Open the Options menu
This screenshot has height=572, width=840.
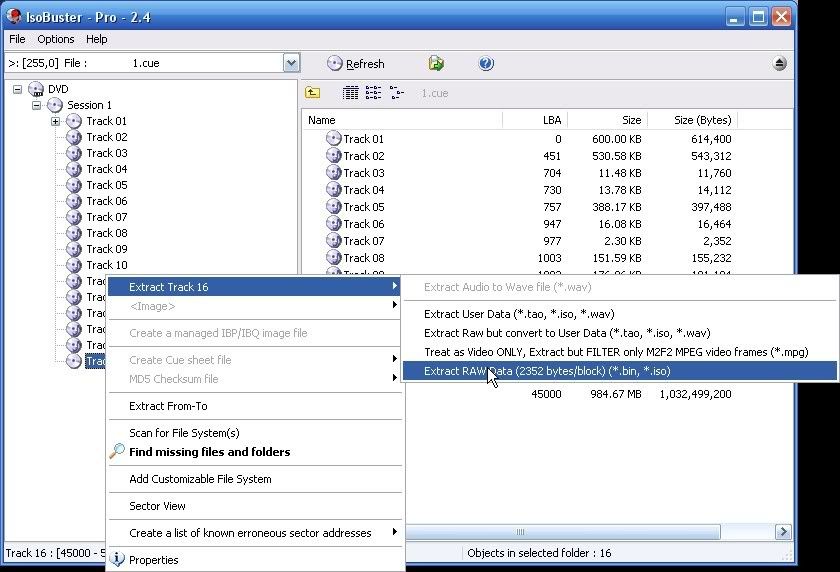[56, 39]
